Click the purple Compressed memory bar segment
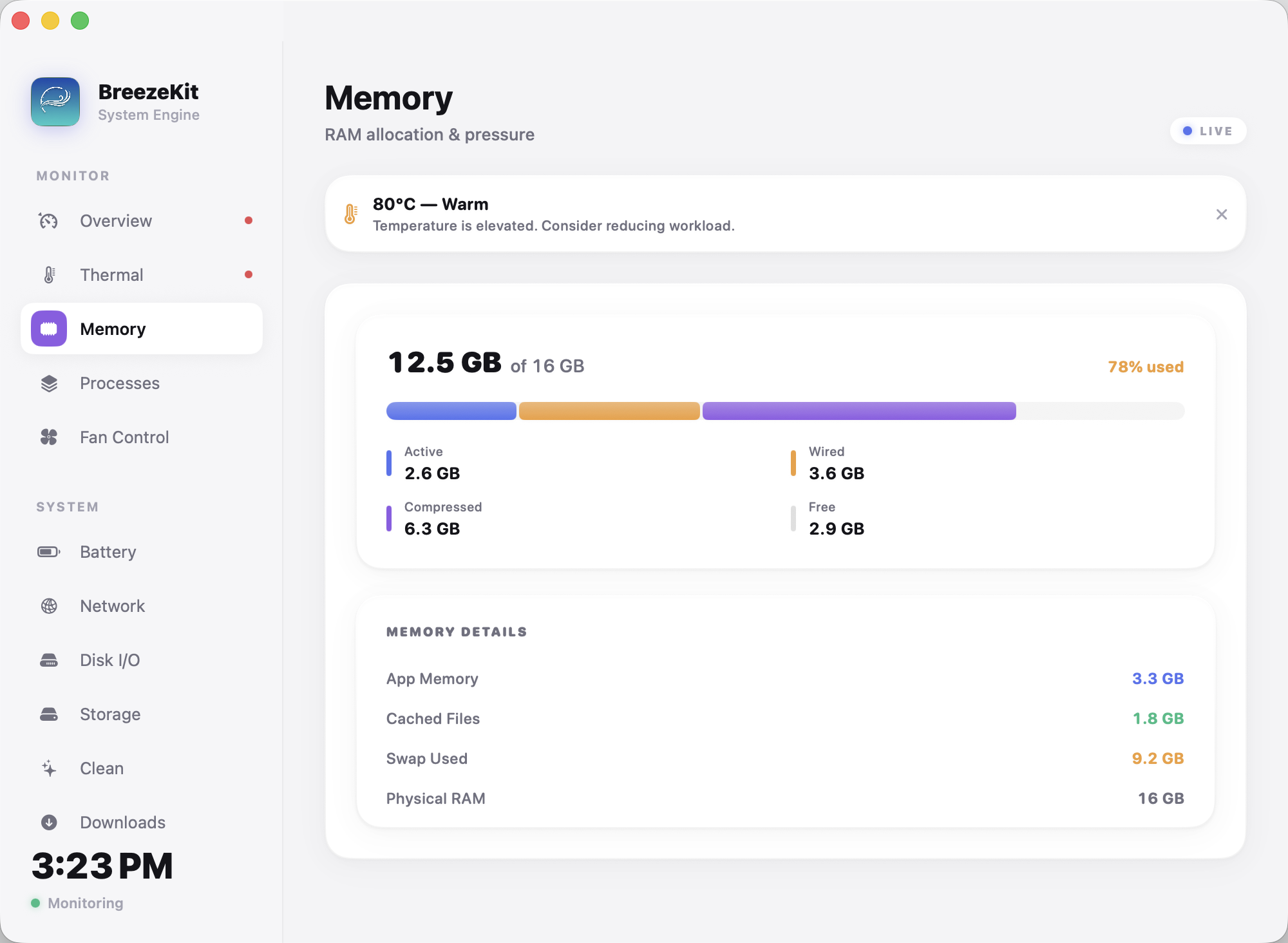The image size is (1288, 943). tap(858, 411)
